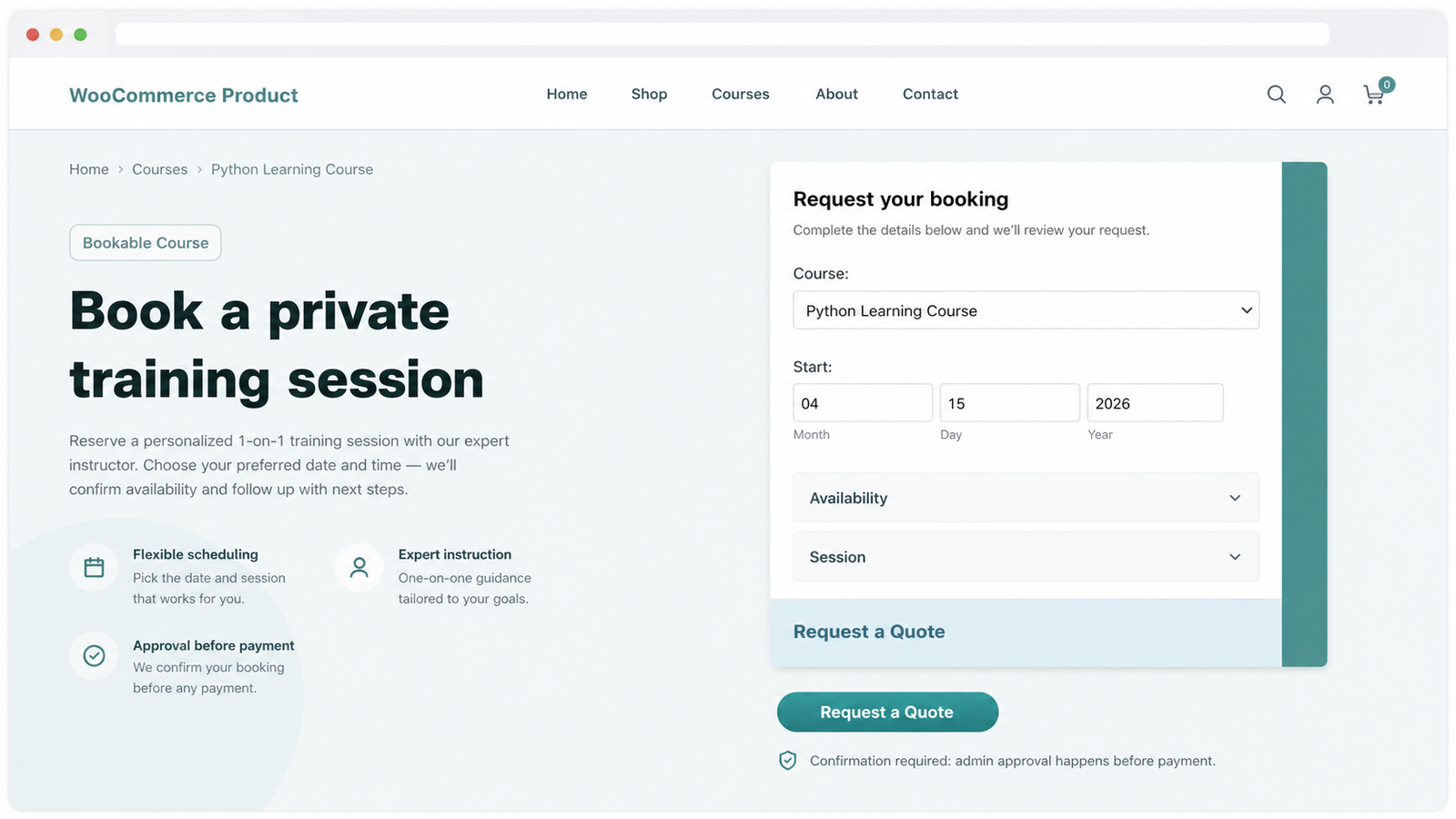The image size is (1456, 819).
Task: Expand the Session section
Action: [1026, 557]
